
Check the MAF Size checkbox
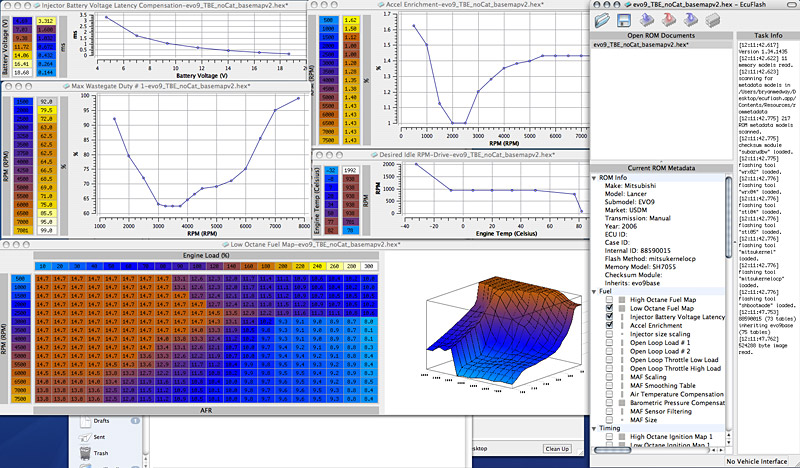[609, 420]
